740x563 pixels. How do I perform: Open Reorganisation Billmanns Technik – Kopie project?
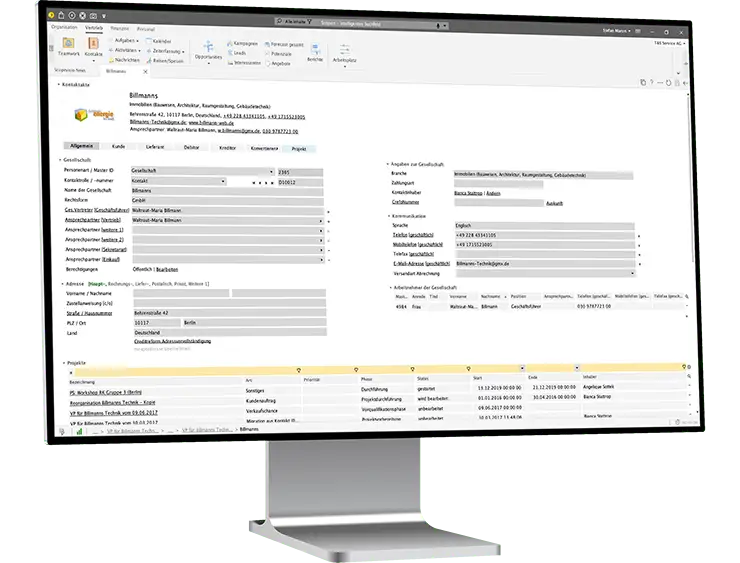click(112, 403)
